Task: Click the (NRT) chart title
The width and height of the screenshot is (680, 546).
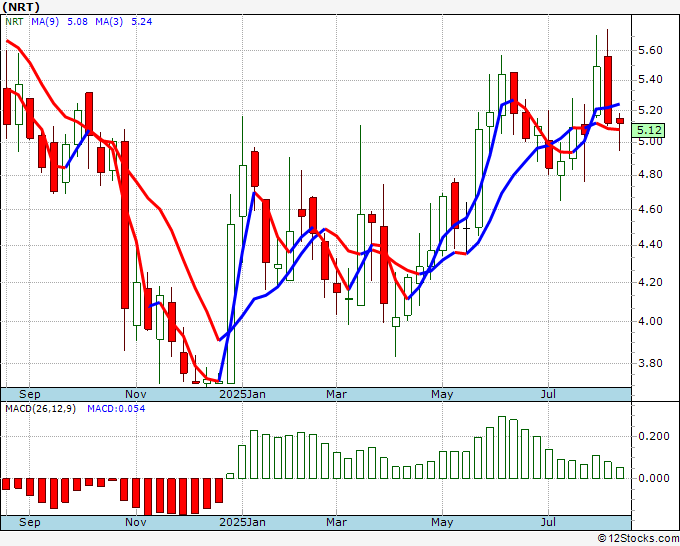Action: click(21, 7)
